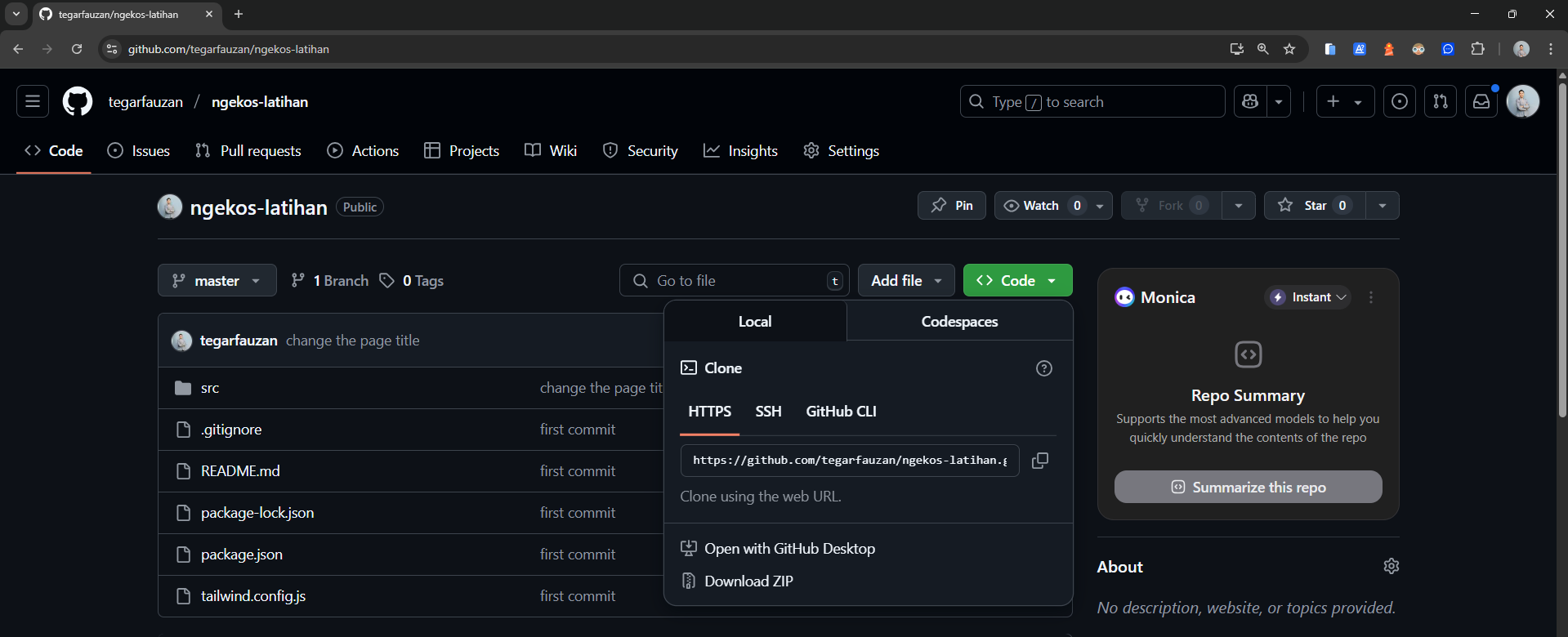This screenshot has height=637, width=1568.
Task: Open the Pull requests tab
Action: point(248,151)
